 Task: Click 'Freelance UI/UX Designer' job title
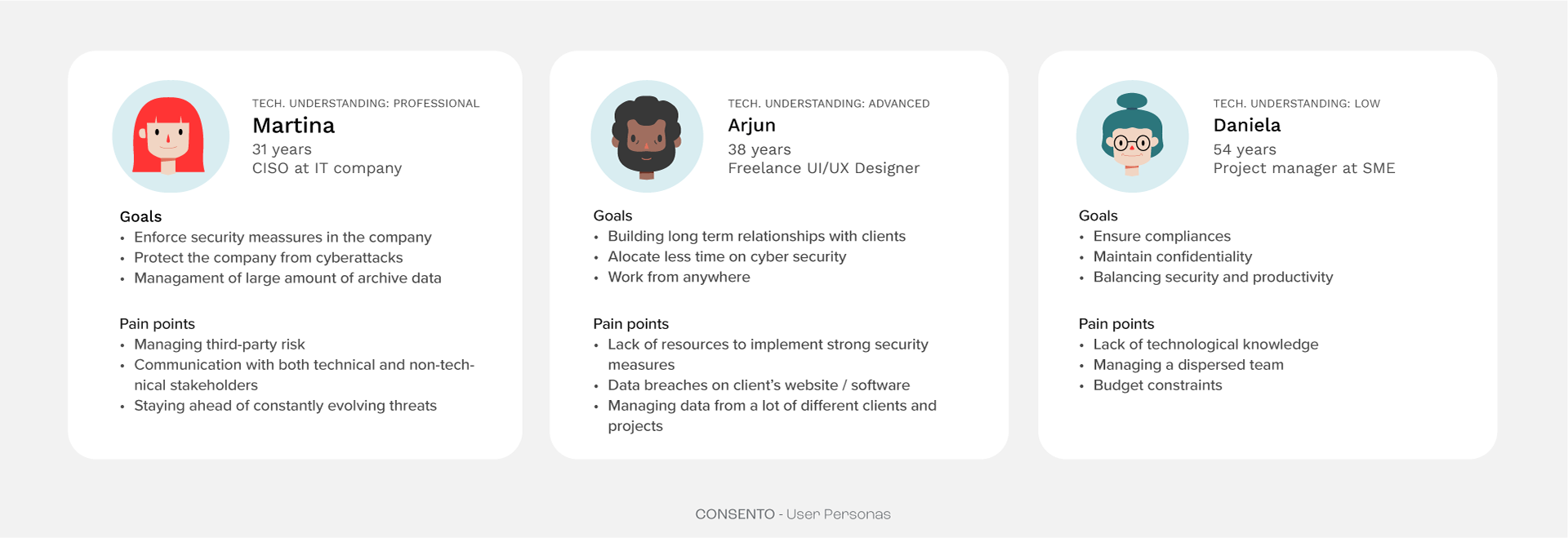pyautogui.click(x=823, y=168)
